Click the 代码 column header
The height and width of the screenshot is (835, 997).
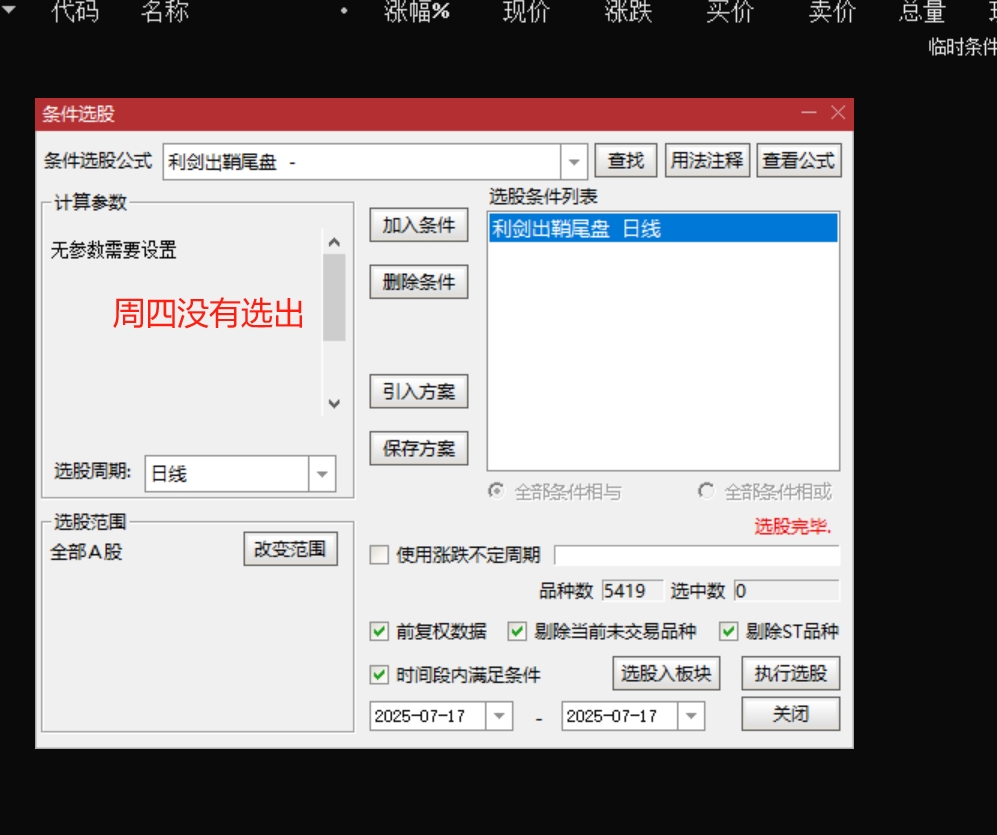[75, 11]
